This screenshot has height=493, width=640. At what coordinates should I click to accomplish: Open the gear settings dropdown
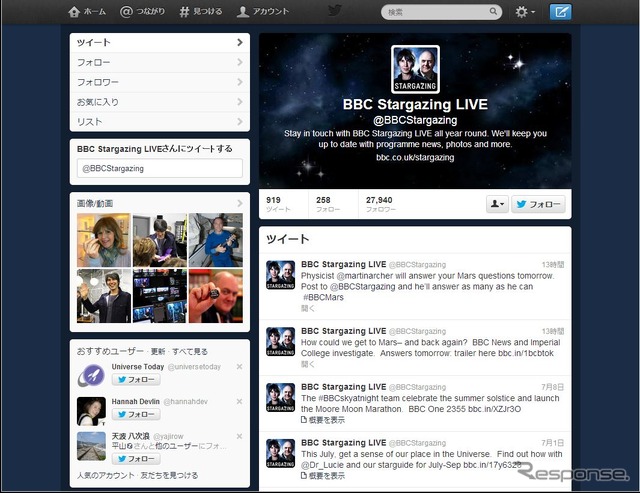point(524,12)
